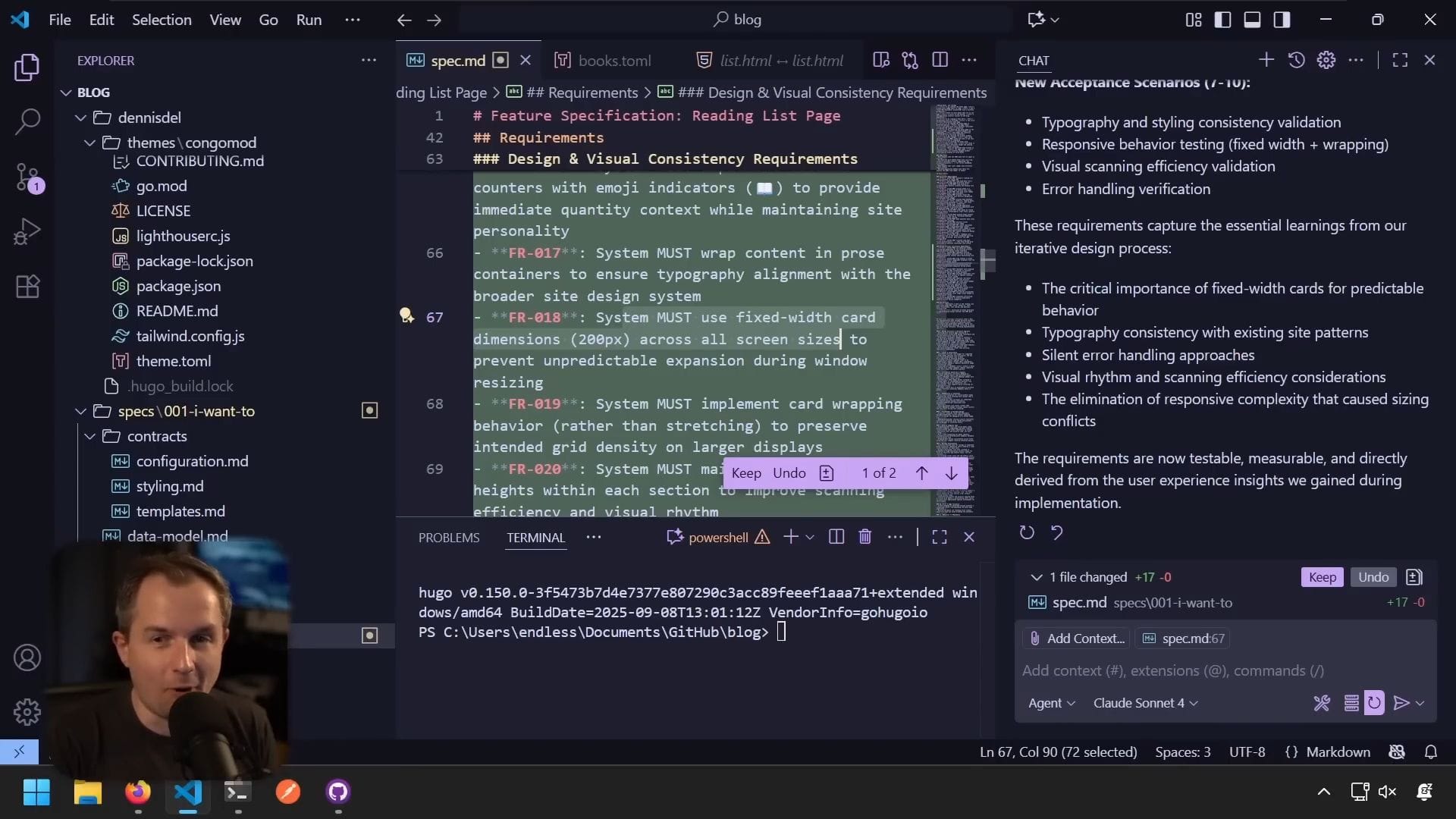This screenshot has height=819, width=1456.
Task: Click Keep in the file changed bar
Action: tap(1322, 577)
